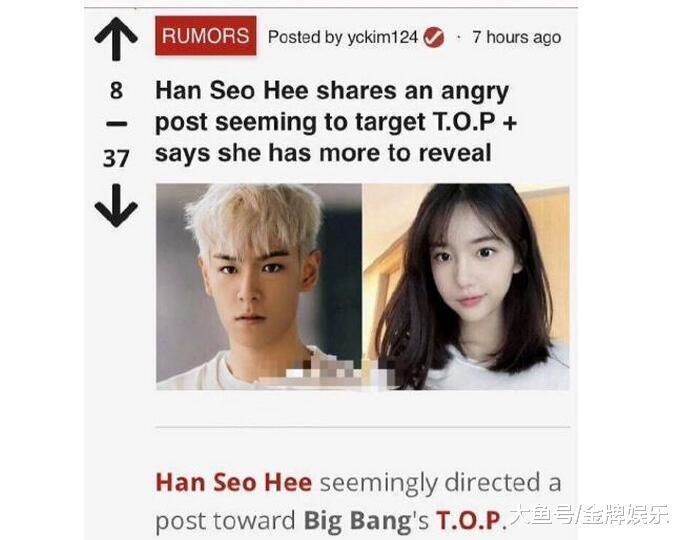Downvote the post with the down arrow

(x=116, y=205)
